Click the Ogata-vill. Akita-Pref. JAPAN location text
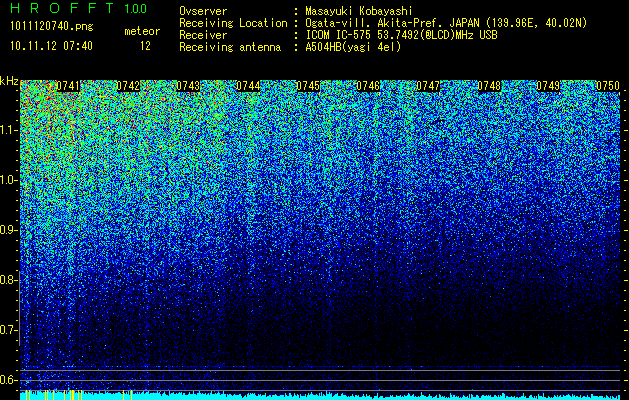The image size is (629, 400). (x=446, y=24)
